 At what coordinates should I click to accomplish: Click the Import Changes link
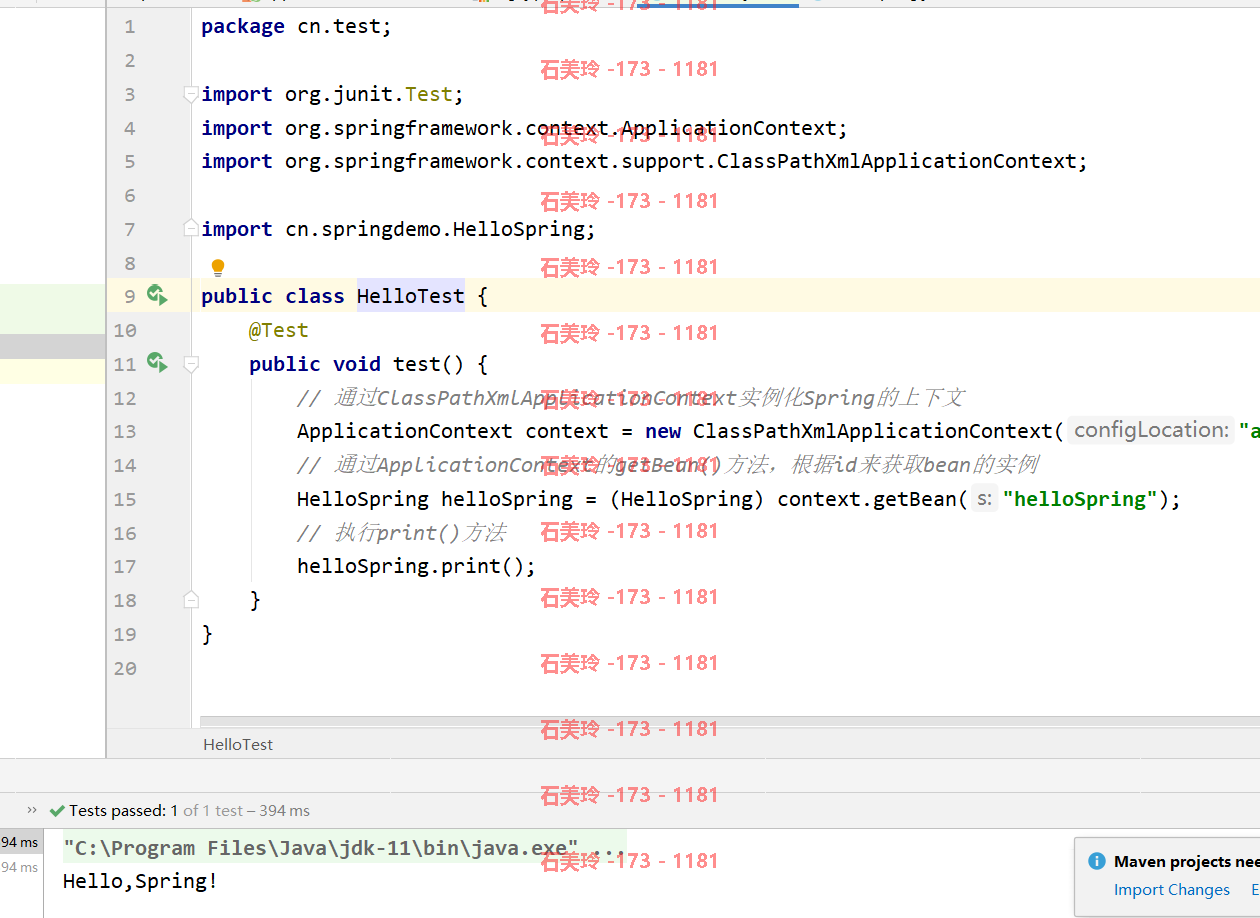coord(1172,890)
